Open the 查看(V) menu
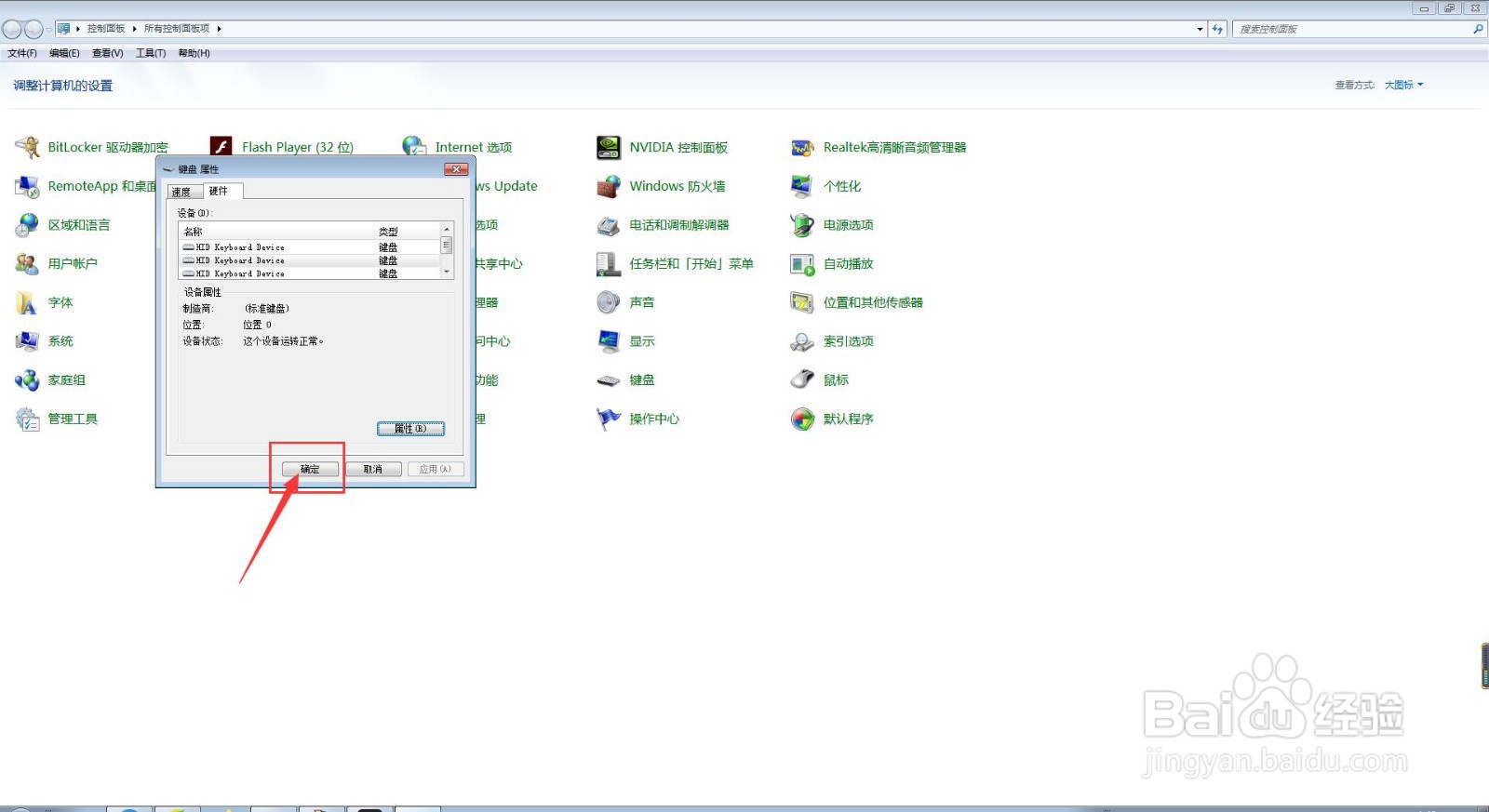The width and height of the screenshot is (1489, 812). 107,53
